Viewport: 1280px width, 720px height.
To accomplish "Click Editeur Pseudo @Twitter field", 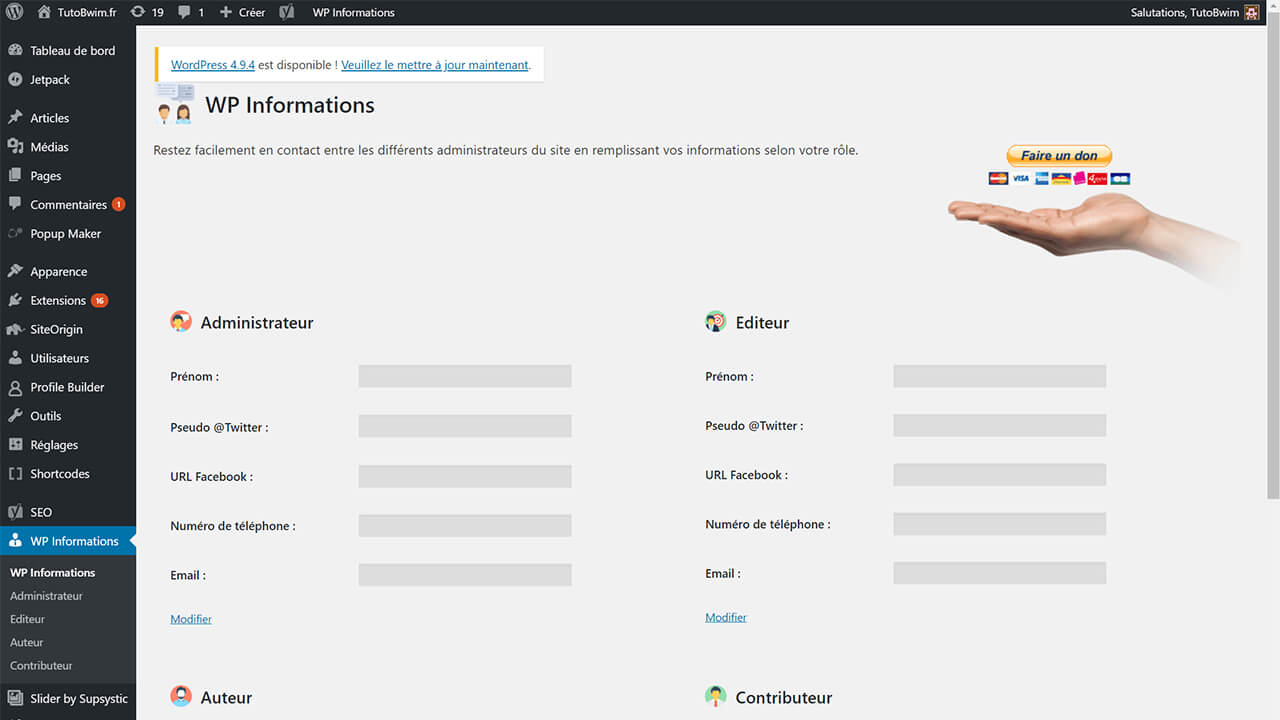I will click(x=1000, y=425).
